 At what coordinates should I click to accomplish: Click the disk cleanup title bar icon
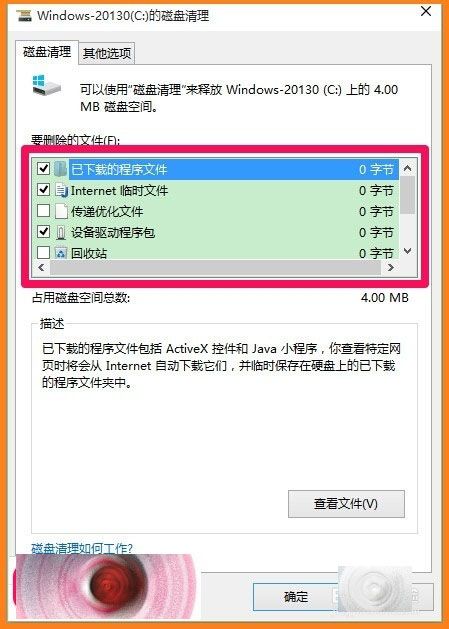pyautogui.click(x=24, y=15)
